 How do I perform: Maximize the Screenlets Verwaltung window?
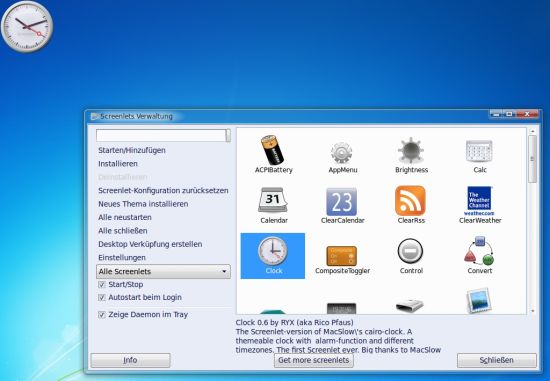(509, 114)
